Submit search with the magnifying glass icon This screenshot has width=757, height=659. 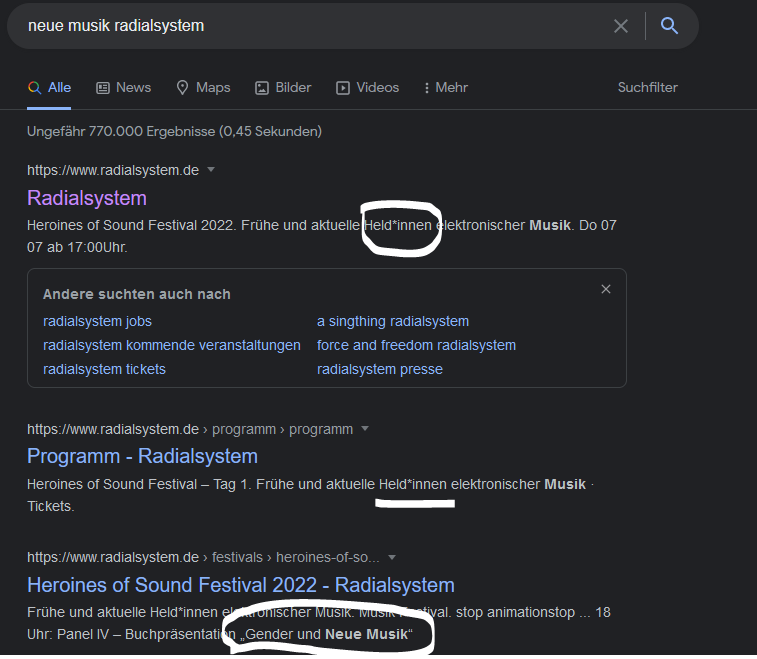669,26
